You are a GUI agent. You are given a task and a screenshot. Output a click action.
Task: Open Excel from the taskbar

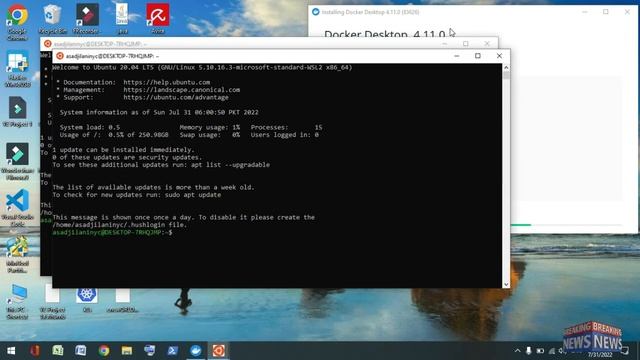pos(58,351)
